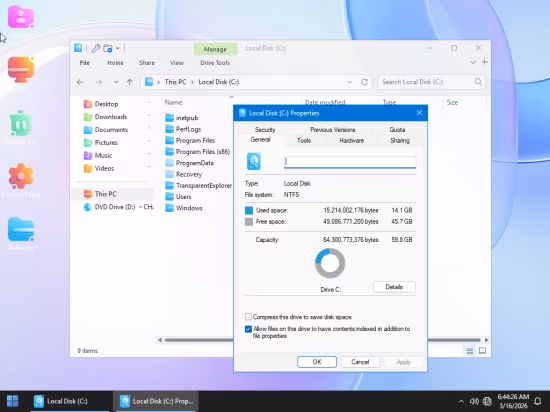This screenshot has height=412, width=550.
Task: Click the Date modified column header
Action: click(325, 102)
